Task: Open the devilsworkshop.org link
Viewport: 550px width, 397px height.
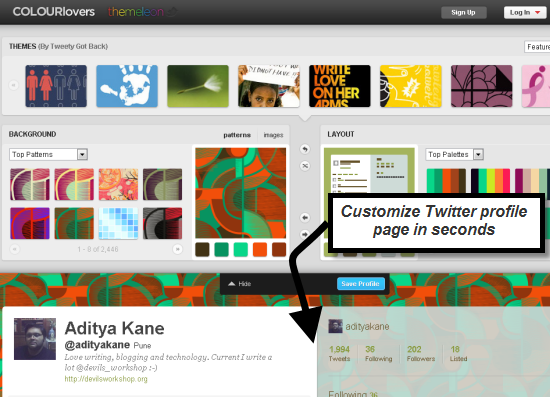Action: tap(106, 379)
